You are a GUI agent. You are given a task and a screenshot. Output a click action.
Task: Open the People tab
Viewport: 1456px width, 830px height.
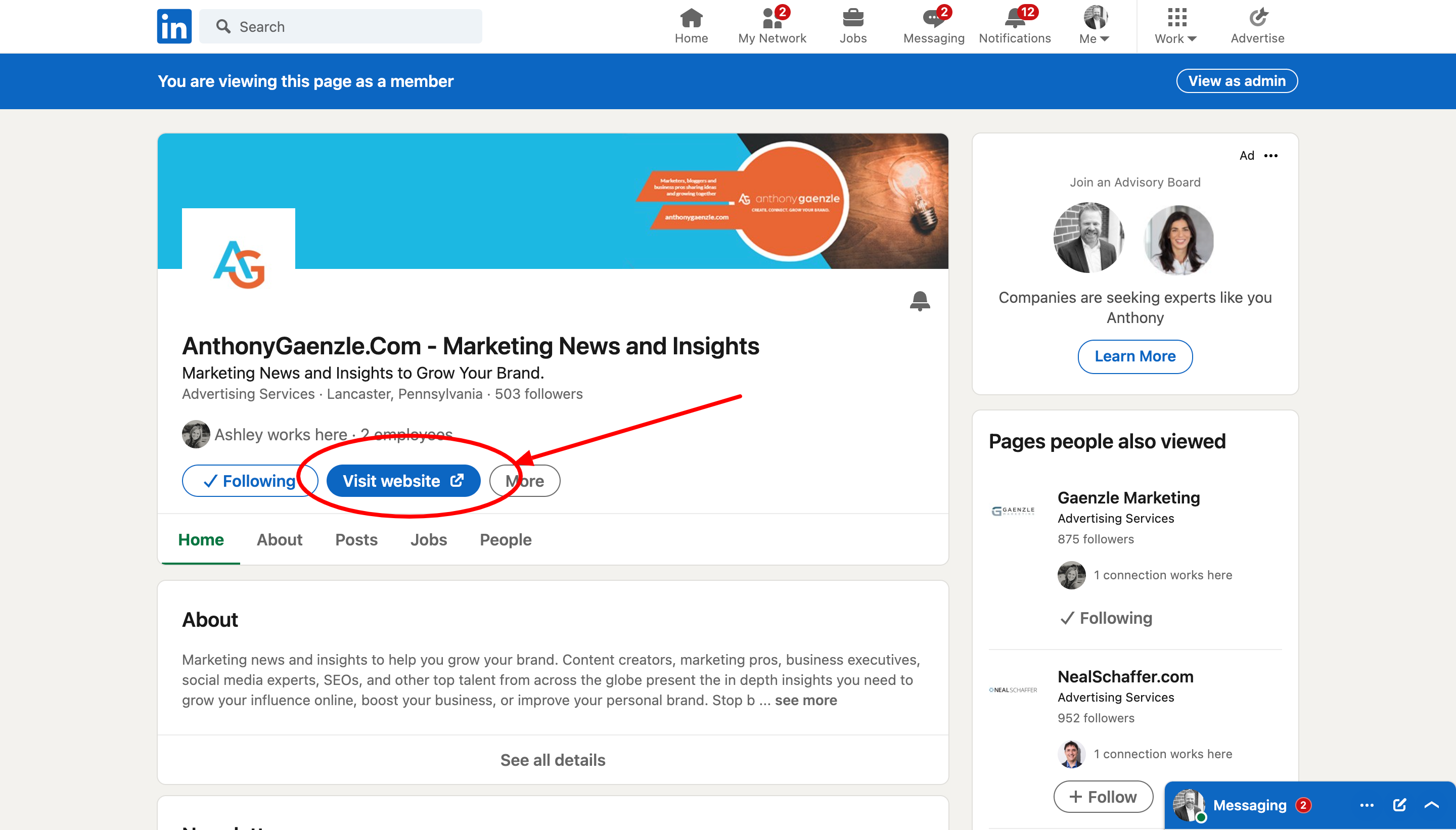[506, 539]
